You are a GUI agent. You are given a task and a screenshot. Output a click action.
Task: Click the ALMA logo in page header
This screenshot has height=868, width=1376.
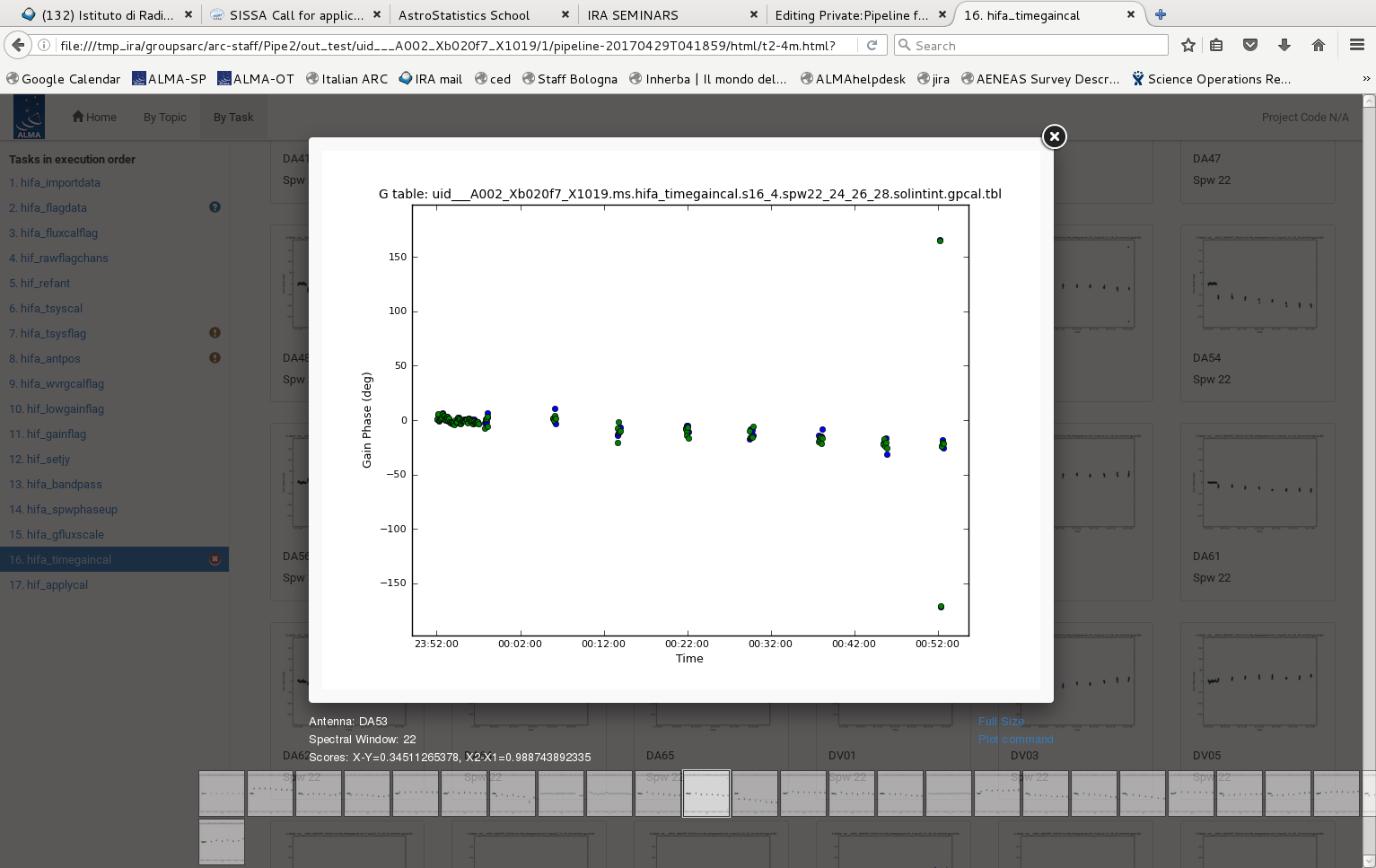click(29, 118)
